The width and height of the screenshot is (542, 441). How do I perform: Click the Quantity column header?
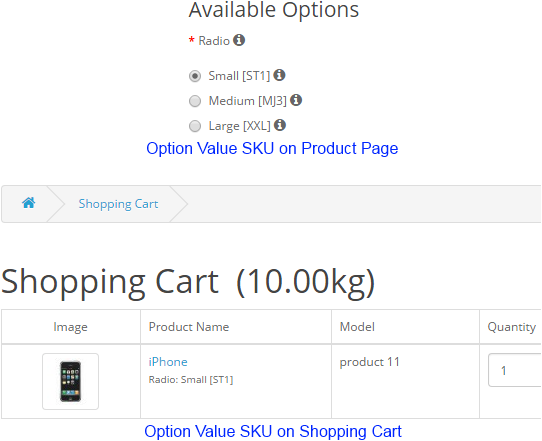512,327
